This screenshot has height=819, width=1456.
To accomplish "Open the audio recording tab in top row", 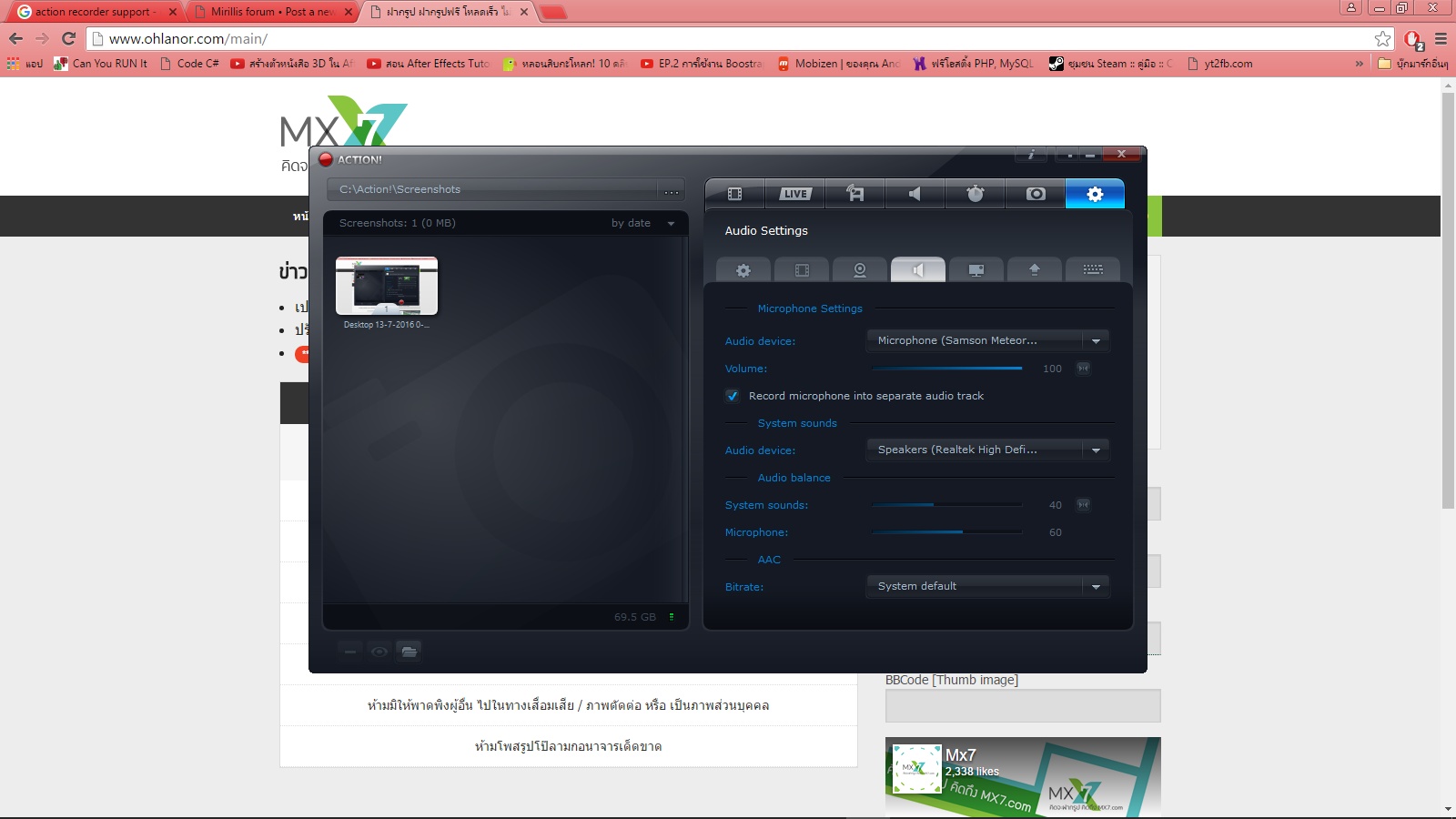I will pos(915,194).
